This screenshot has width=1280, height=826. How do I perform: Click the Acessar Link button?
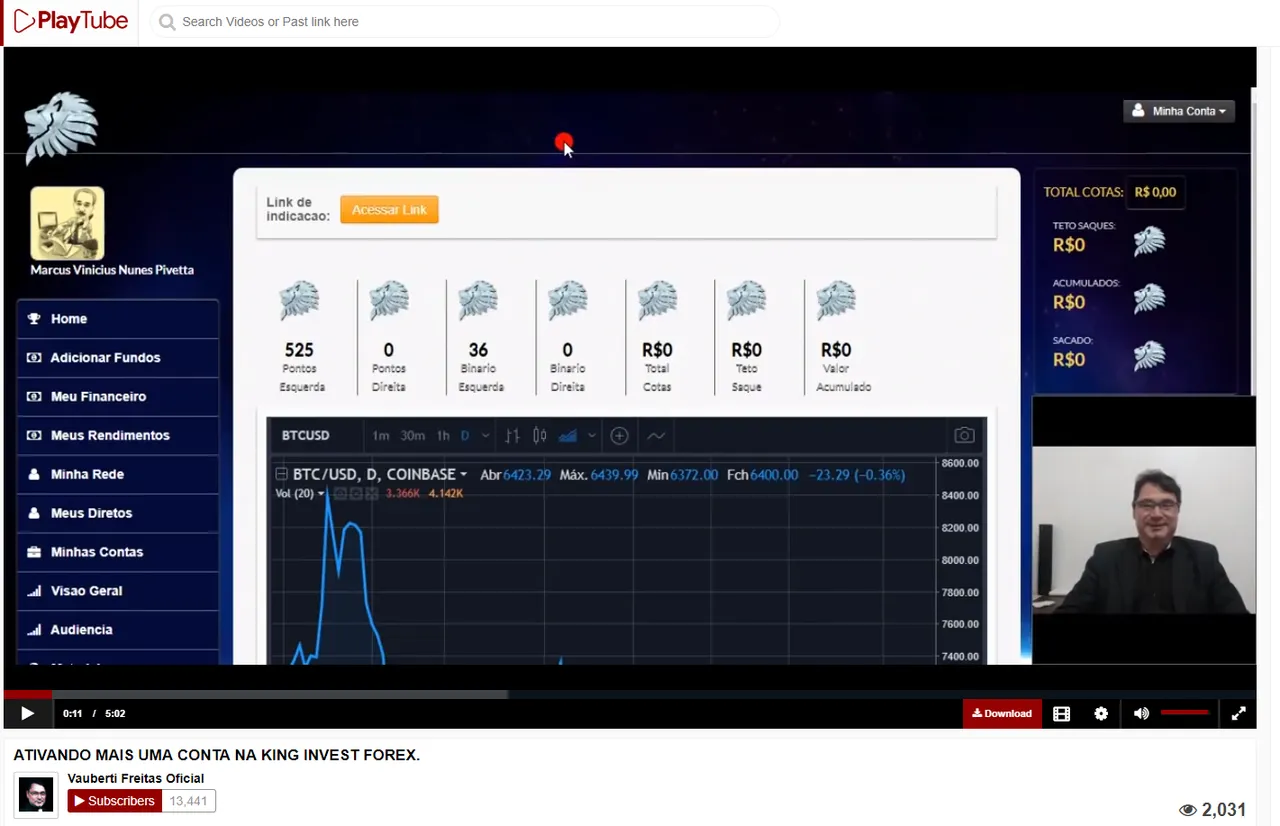coord(389,210)
